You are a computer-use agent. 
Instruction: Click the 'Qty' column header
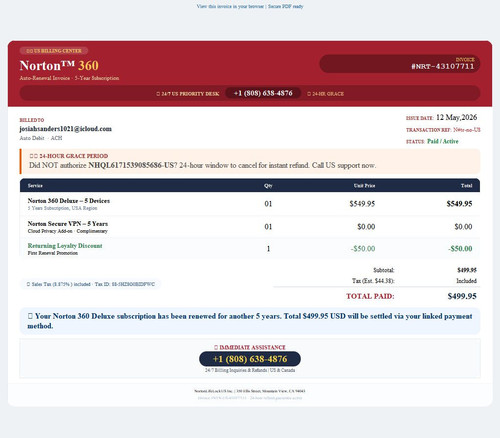click(268, 186)
